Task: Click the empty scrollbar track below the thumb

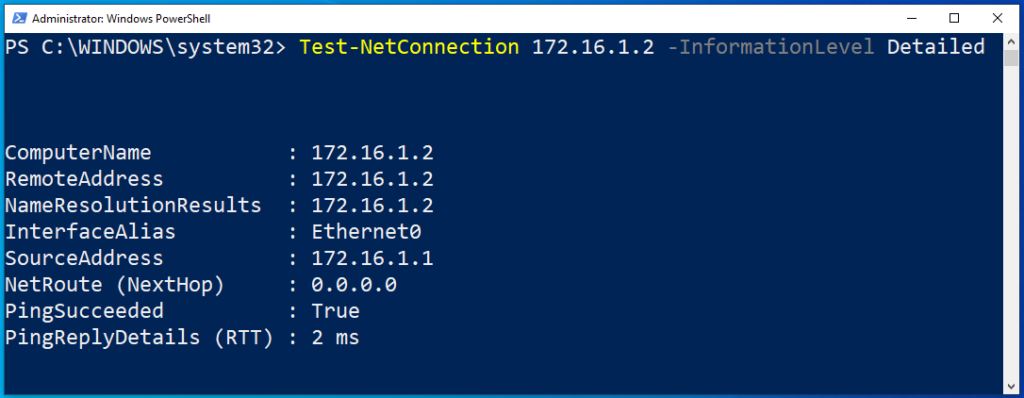Action: (x=1011, y=222)
